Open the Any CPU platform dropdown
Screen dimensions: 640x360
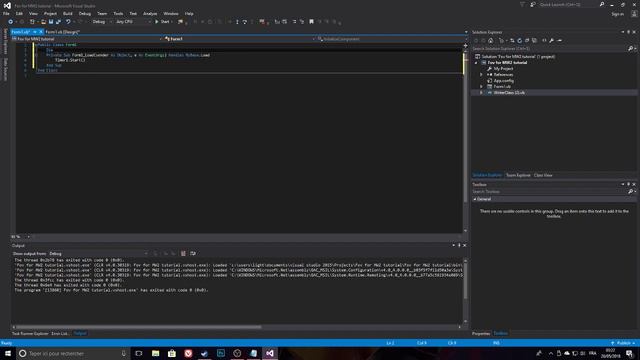(133, 22)
